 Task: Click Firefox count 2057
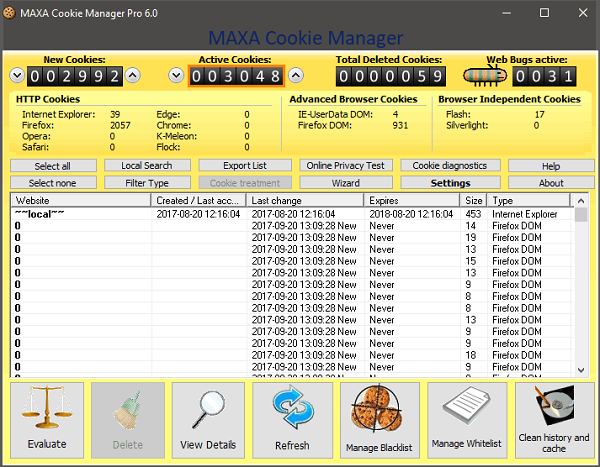tap(120, 125)
